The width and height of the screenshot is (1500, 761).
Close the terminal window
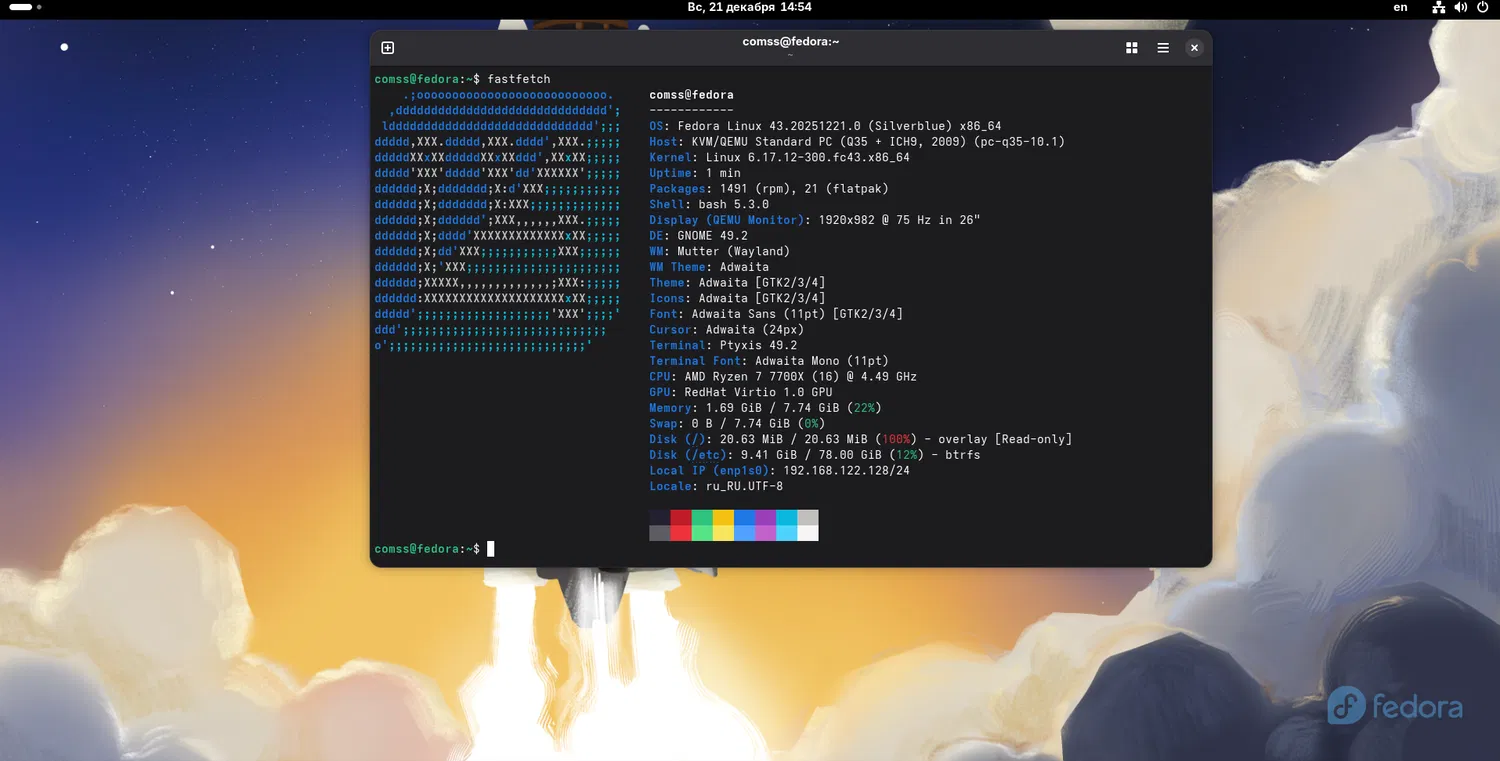pyautogui.click(x=1194, y=48)
